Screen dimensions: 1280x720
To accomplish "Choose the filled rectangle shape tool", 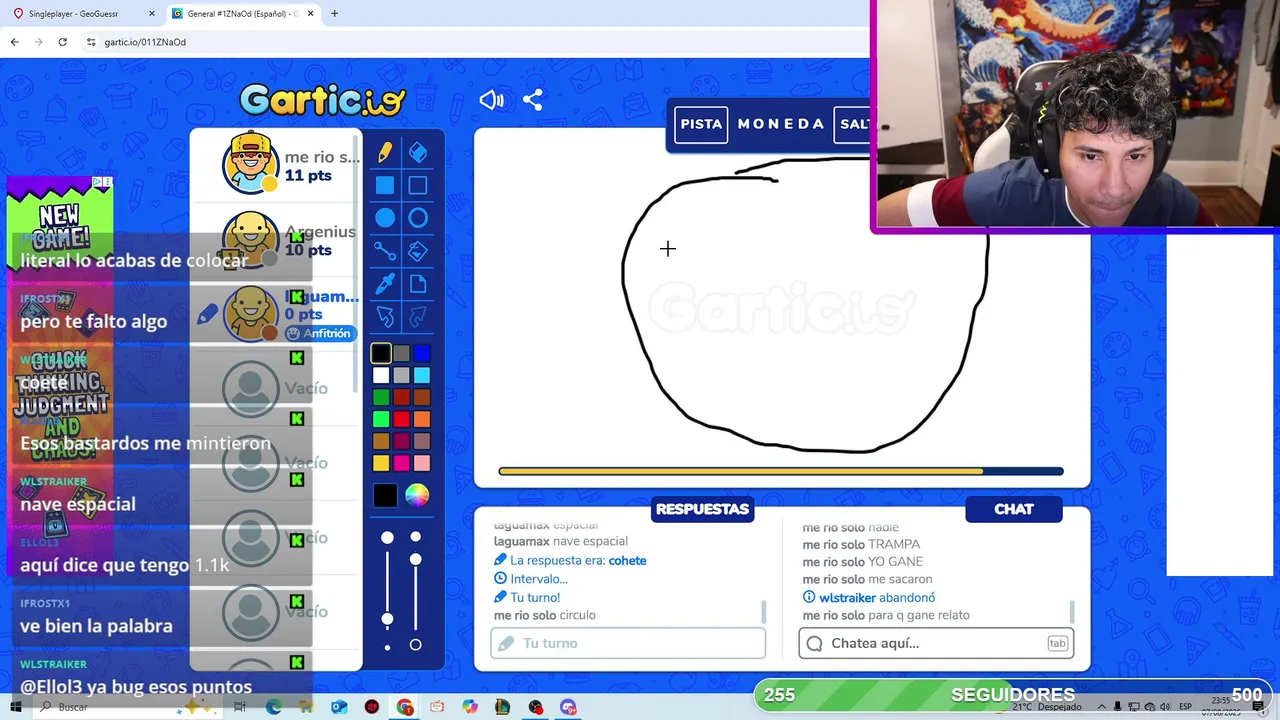I will coord(385,185).
